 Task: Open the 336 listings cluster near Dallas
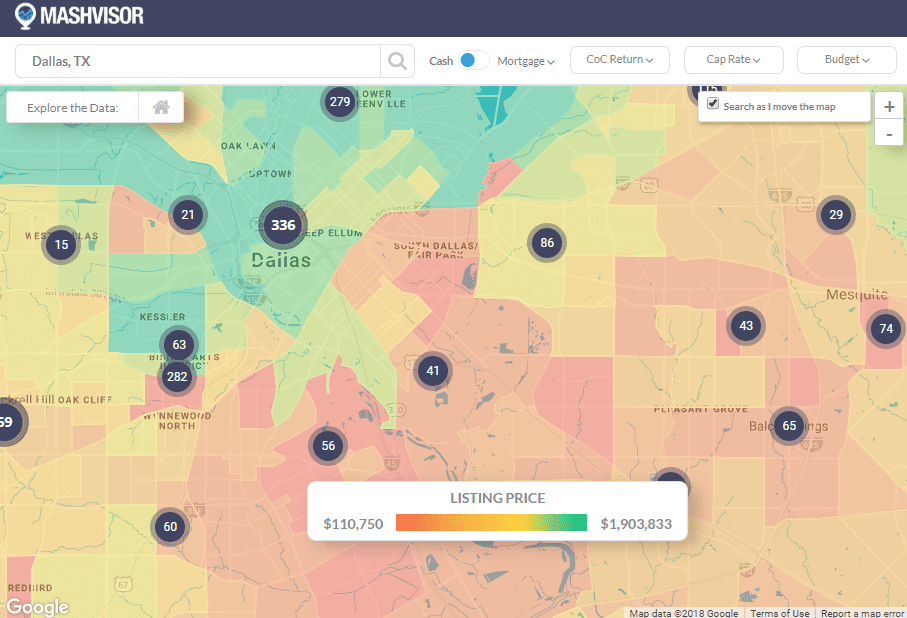[x=283, y=225]
